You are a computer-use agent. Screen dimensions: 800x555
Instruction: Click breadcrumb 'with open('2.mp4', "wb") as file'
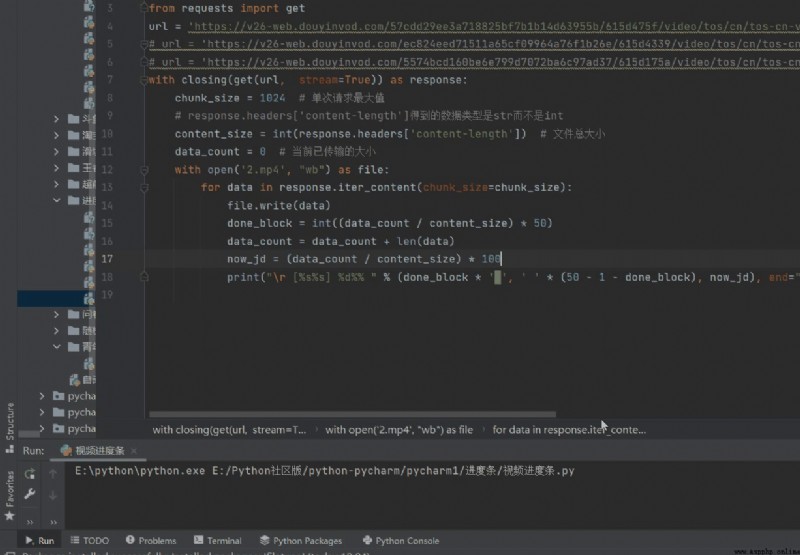(x=399, y=430)
